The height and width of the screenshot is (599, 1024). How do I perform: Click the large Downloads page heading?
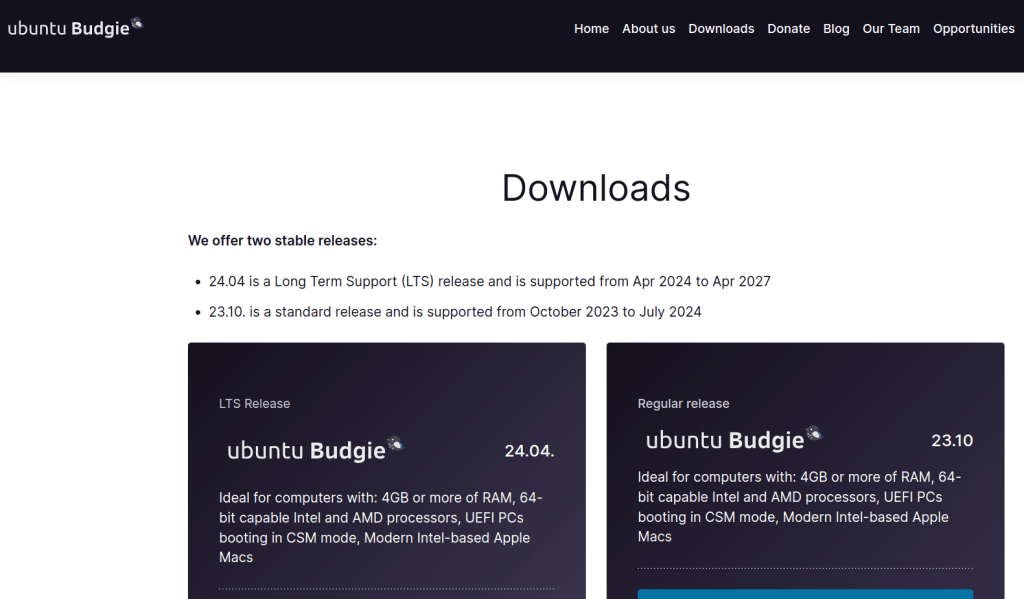596,188
